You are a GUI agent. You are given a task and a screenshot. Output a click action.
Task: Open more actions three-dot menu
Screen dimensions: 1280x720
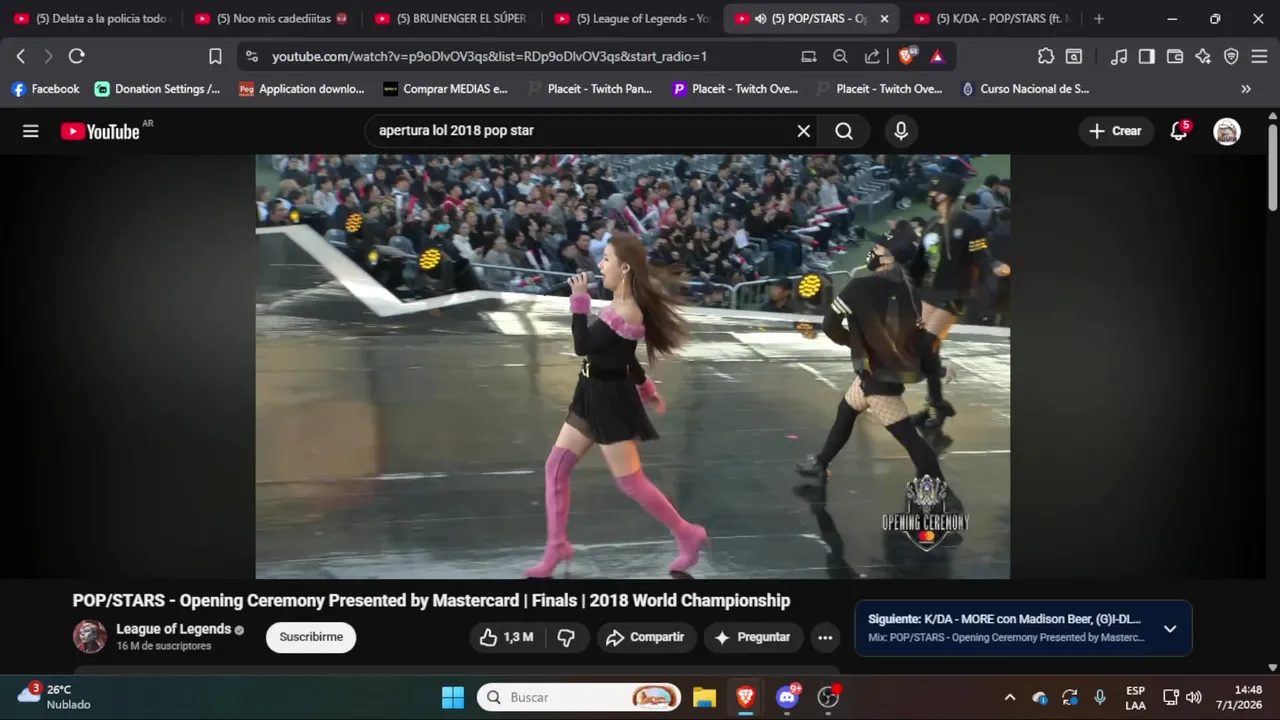(x=825, y=637)
